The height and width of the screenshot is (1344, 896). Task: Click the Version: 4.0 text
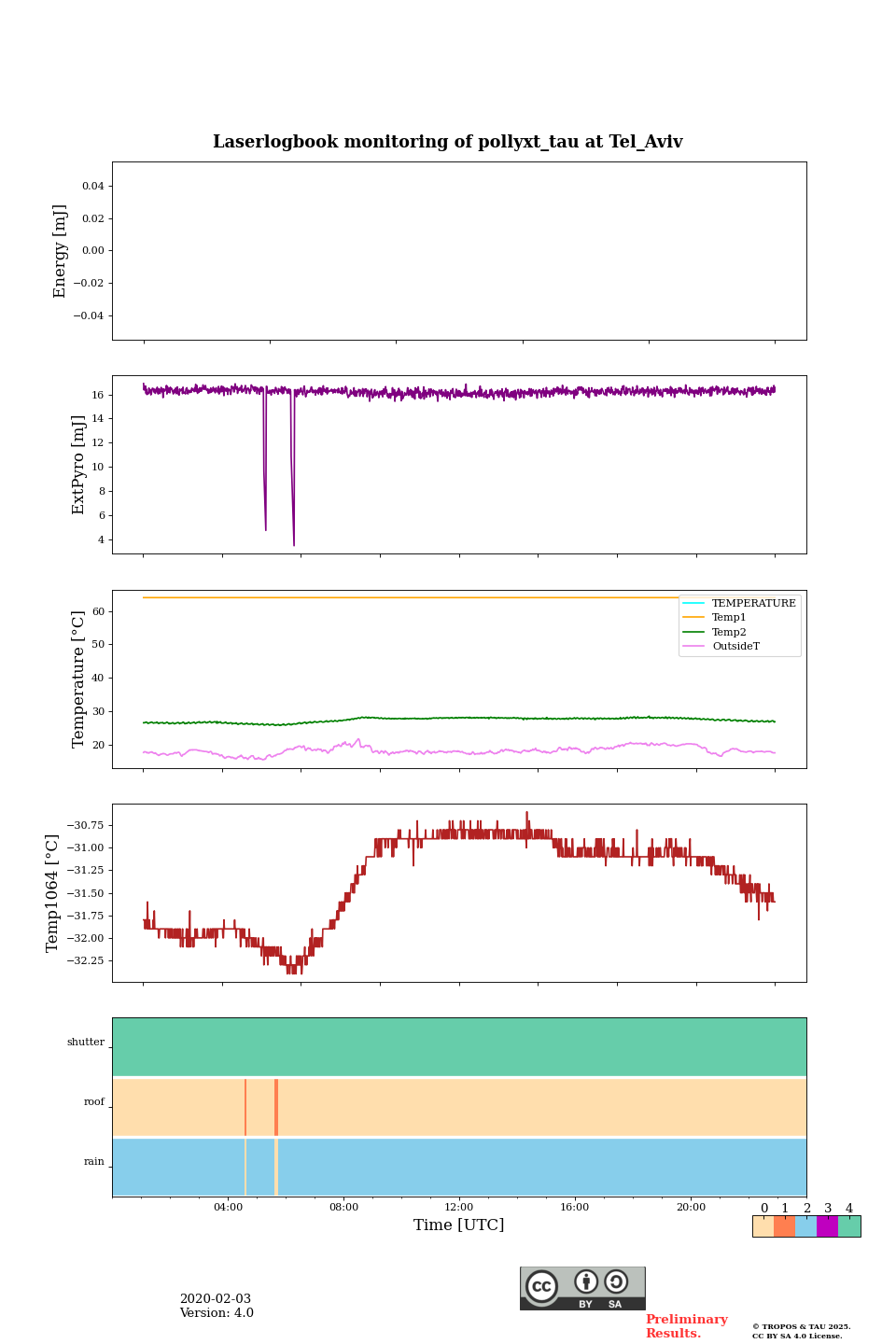click(x=217, y=1313)
